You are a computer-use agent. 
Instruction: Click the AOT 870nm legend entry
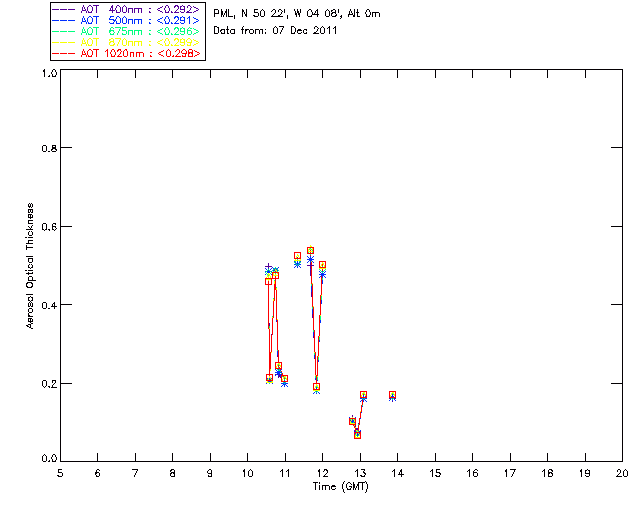[x=126, y=42]
